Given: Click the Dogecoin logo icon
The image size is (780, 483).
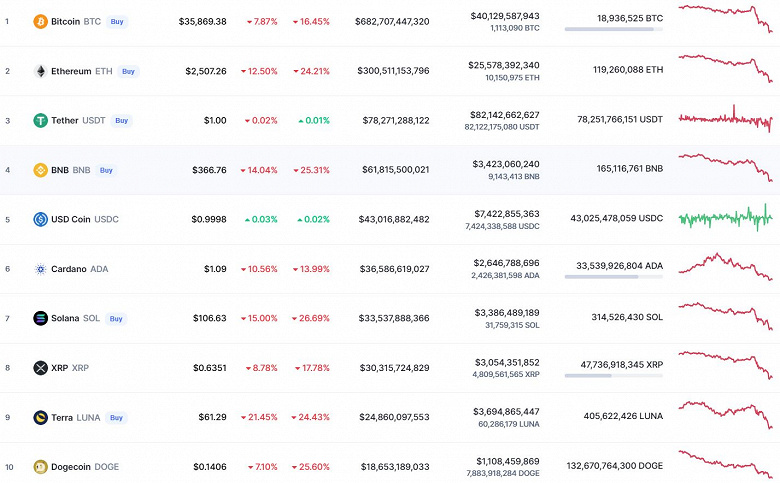Looking at the screenshot, I should pos(40,466).
